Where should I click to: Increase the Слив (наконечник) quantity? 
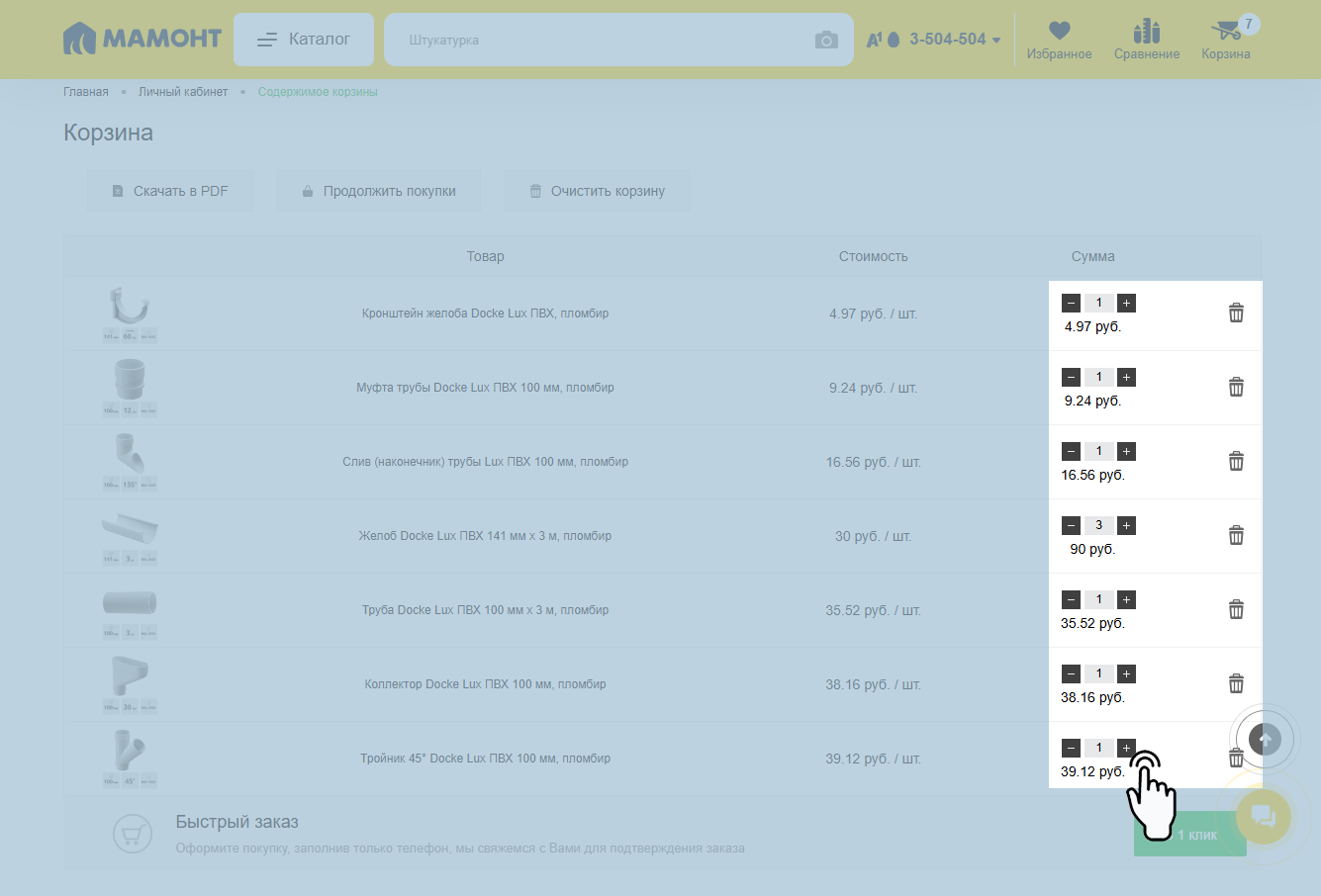click(1126, 452)
